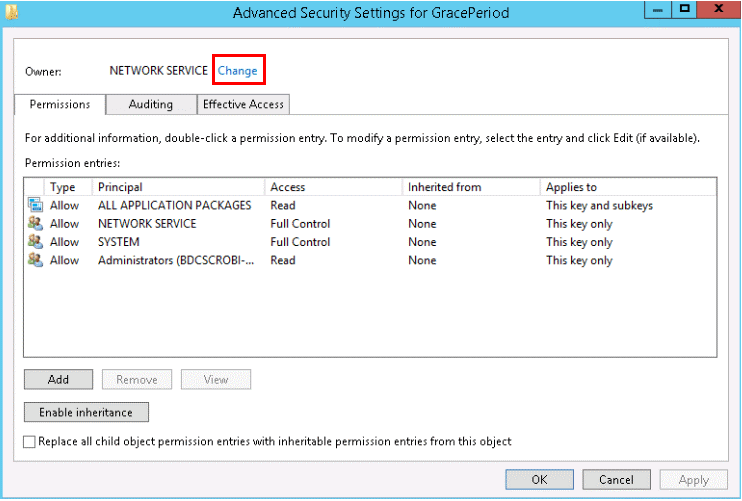Select the ALL APPLICATION PACKAGES principal entry
Viewport: 742px width, 501px height.
pos(175,205)
